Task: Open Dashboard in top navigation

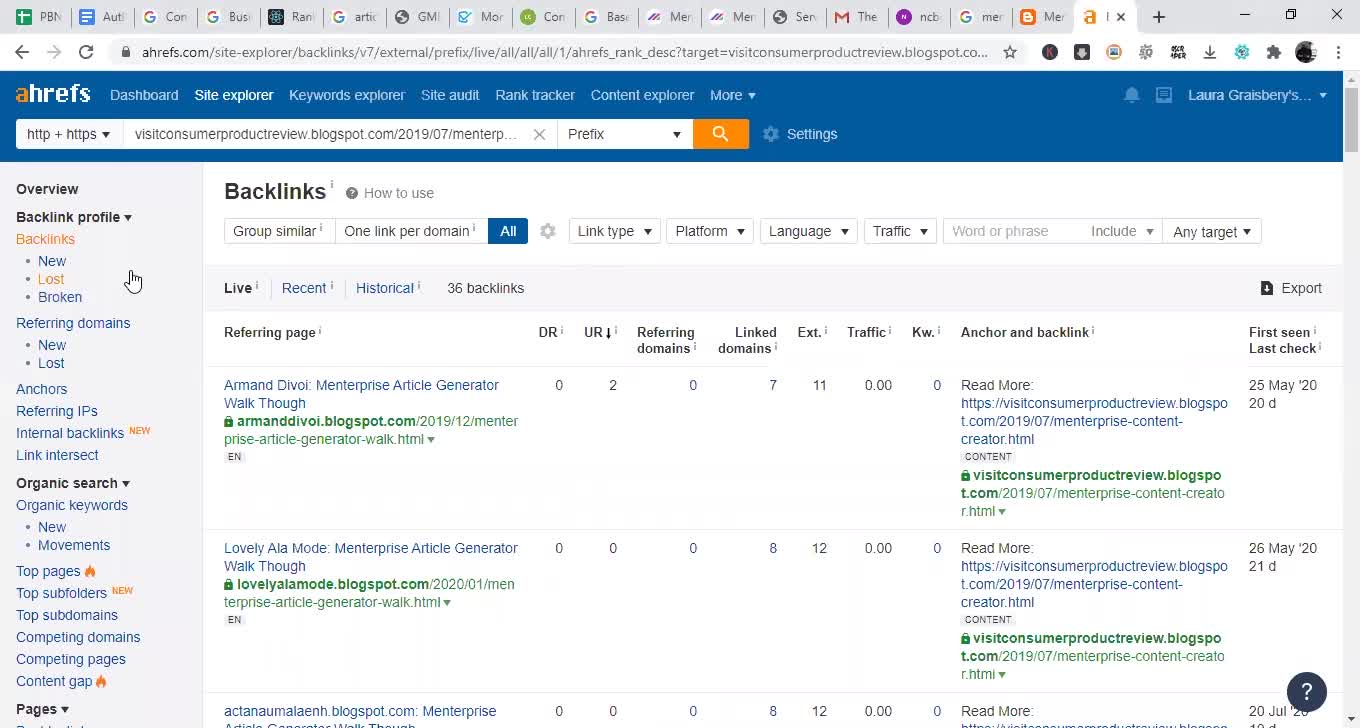Action: pos(144,95)
